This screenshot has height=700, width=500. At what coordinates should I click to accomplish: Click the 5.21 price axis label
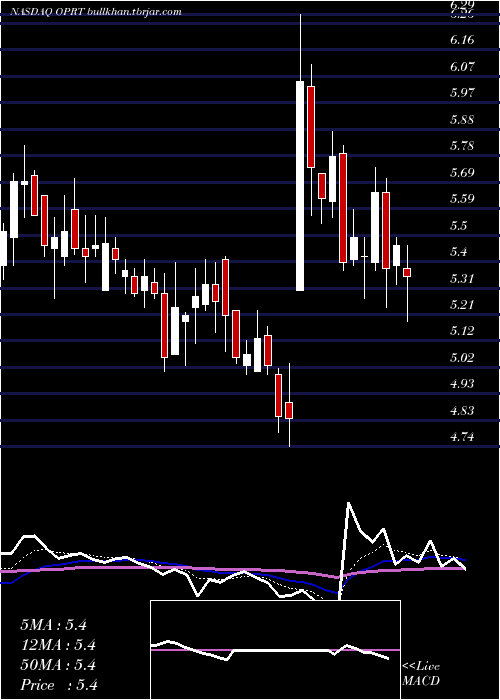(x=462, y=305)
